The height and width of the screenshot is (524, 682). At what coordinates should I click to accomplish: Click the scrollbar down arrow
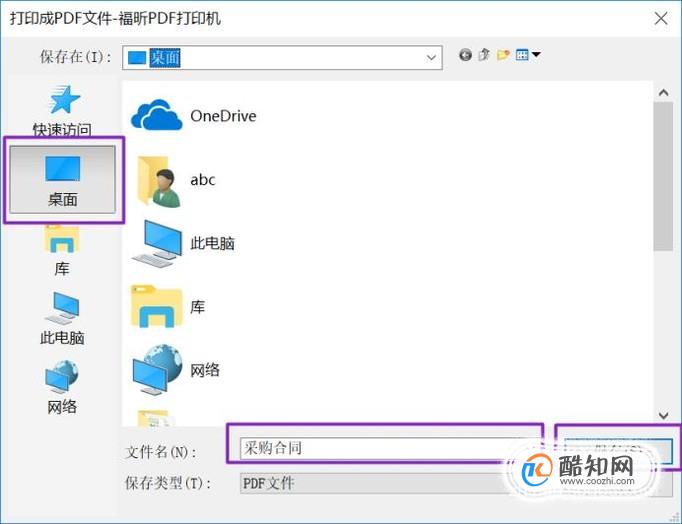tap(663, 415)
